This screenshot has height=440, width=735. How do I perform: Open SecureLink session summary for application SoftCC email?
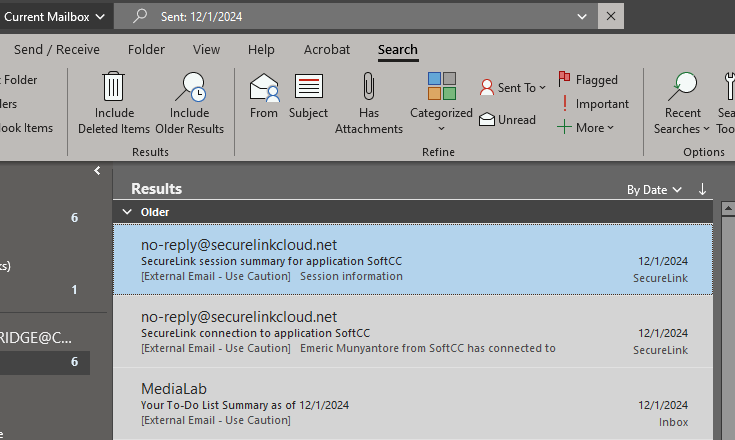click(x=413, y=260)
